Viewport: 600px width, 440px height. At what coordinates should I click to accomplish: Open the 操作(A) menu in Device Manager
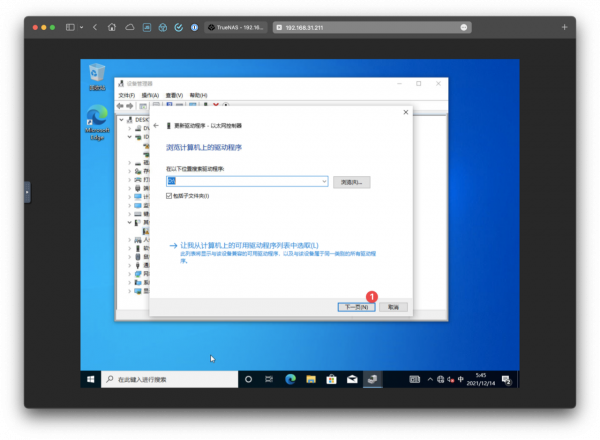[x=150, y=95]
